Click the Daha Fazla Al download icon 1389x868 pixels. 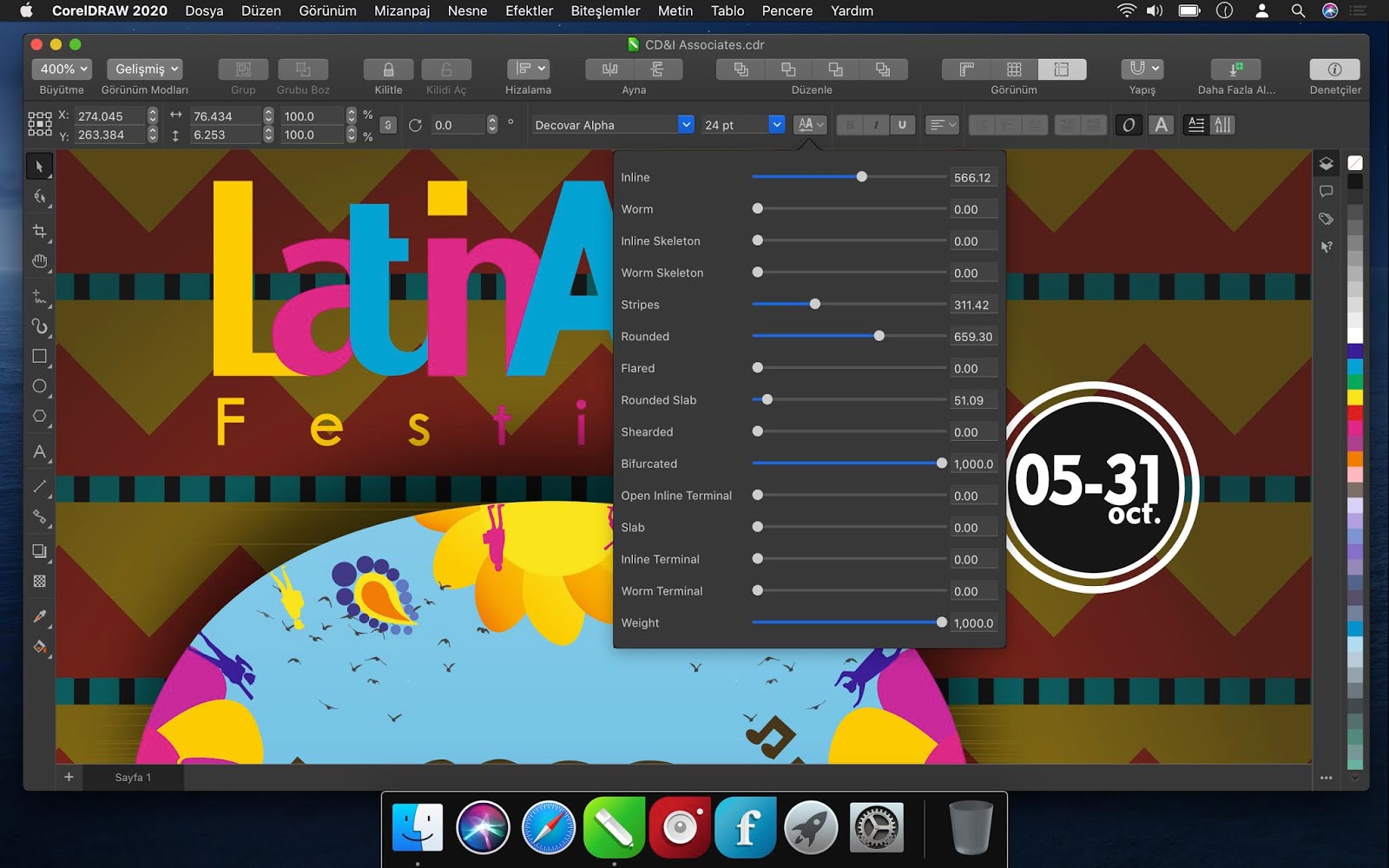tap(1235, 69)
